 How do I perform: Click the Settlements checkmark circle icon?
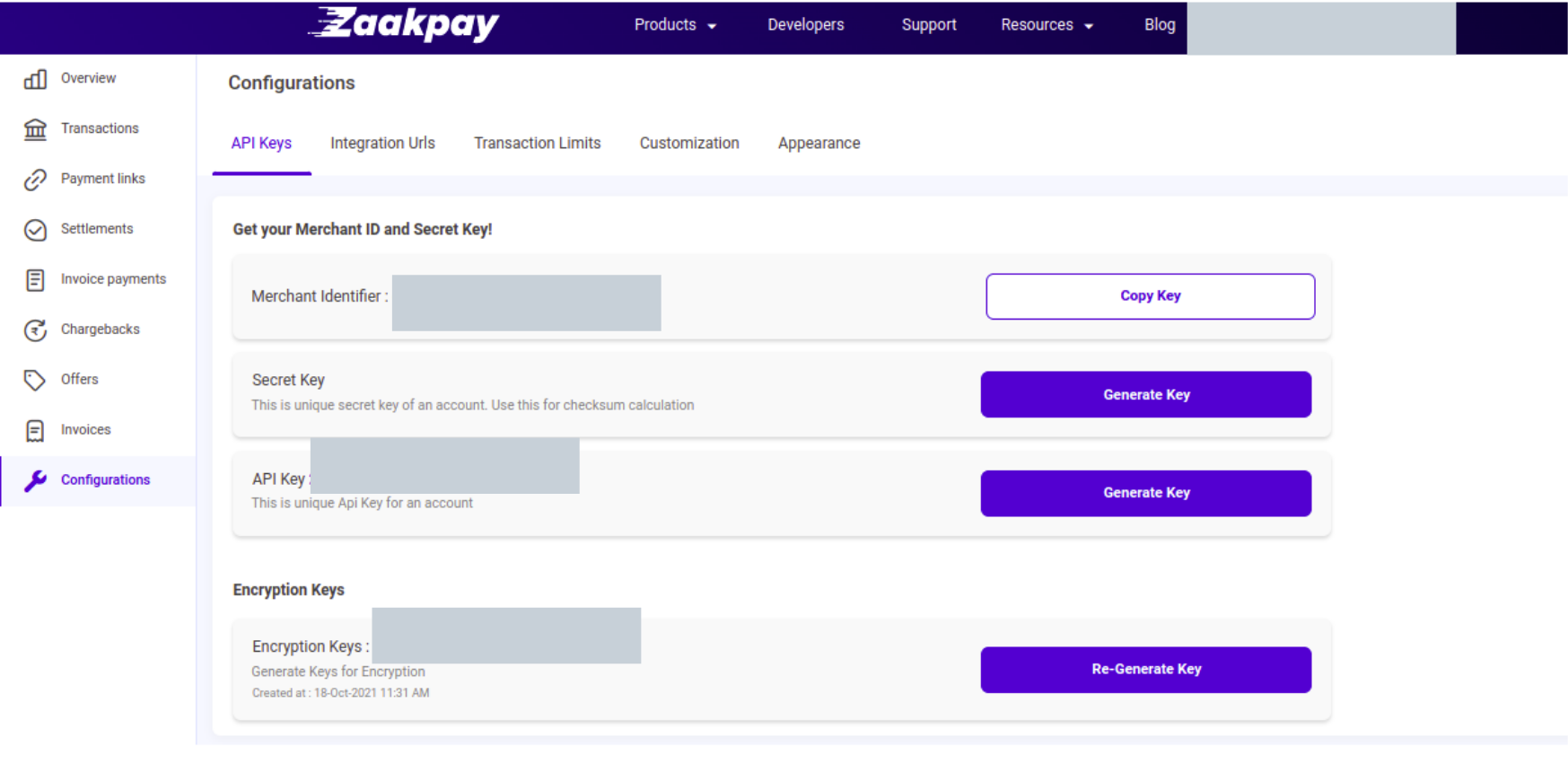click(x=35, y=230)
